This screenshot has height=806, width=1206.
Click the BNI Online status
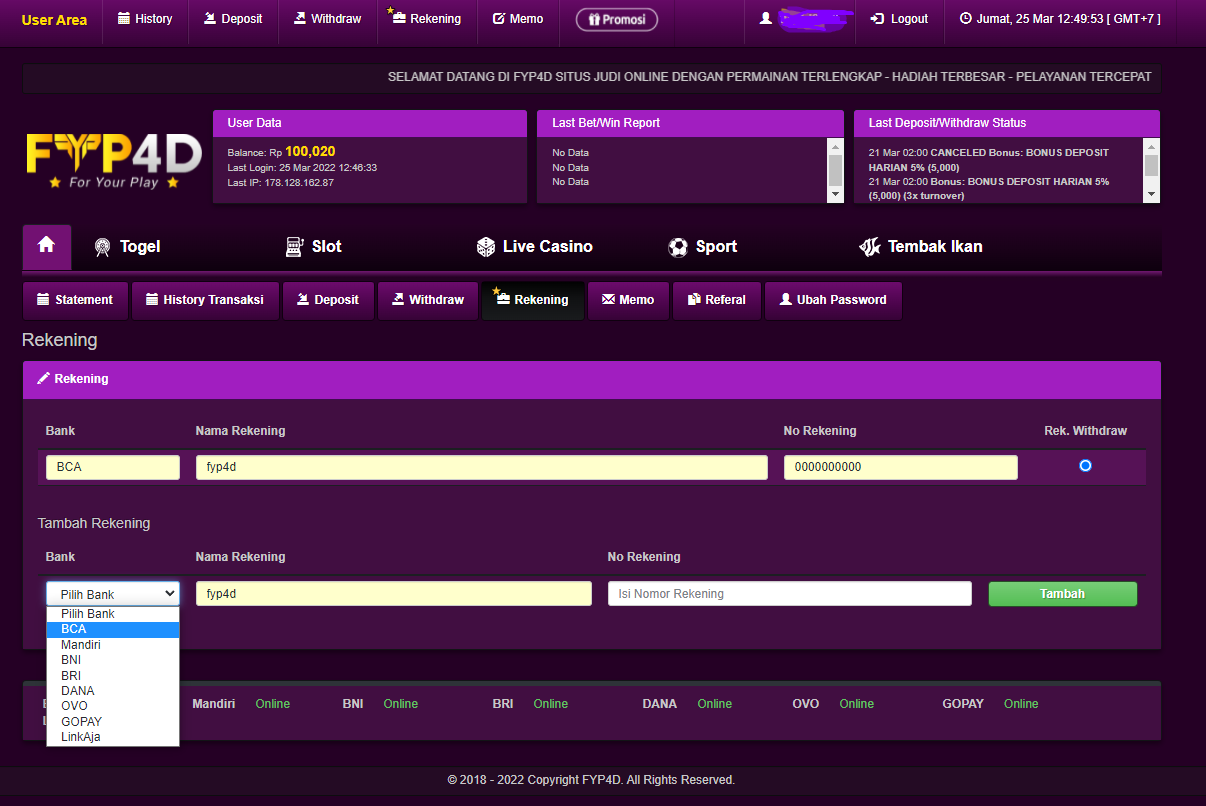click(x=400, y=704)
